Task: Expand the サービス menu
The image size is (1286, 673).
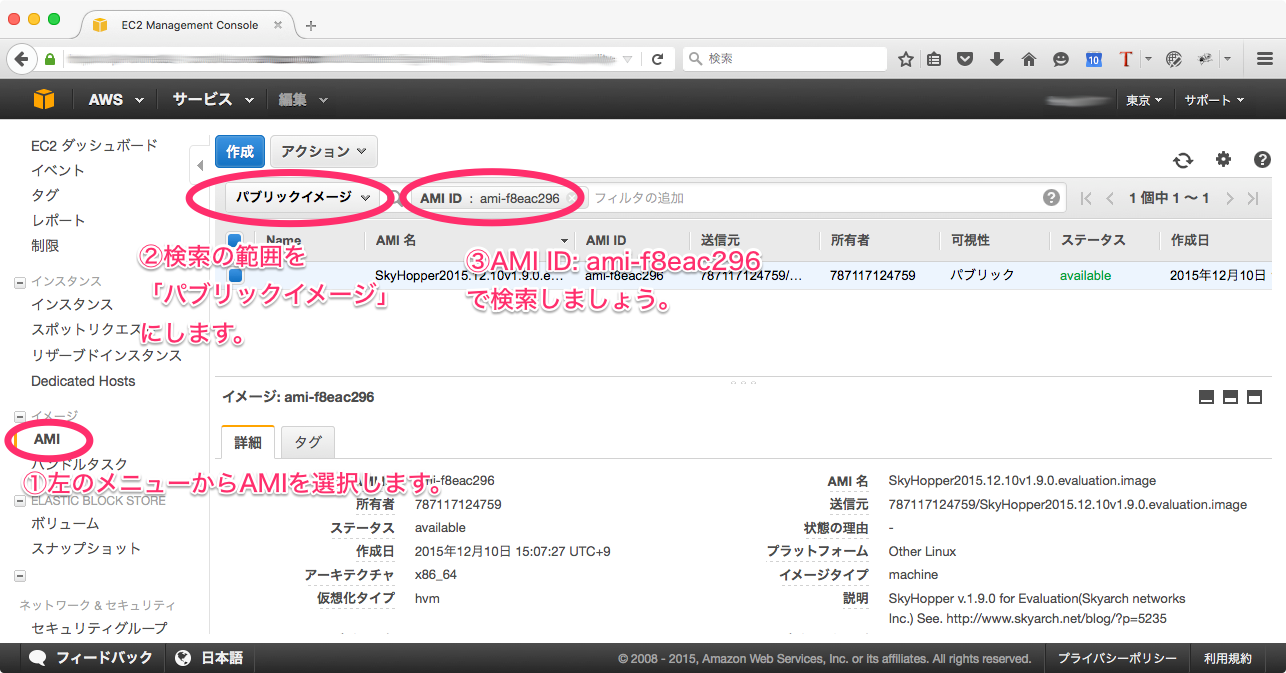Action: tap(212, 99)
